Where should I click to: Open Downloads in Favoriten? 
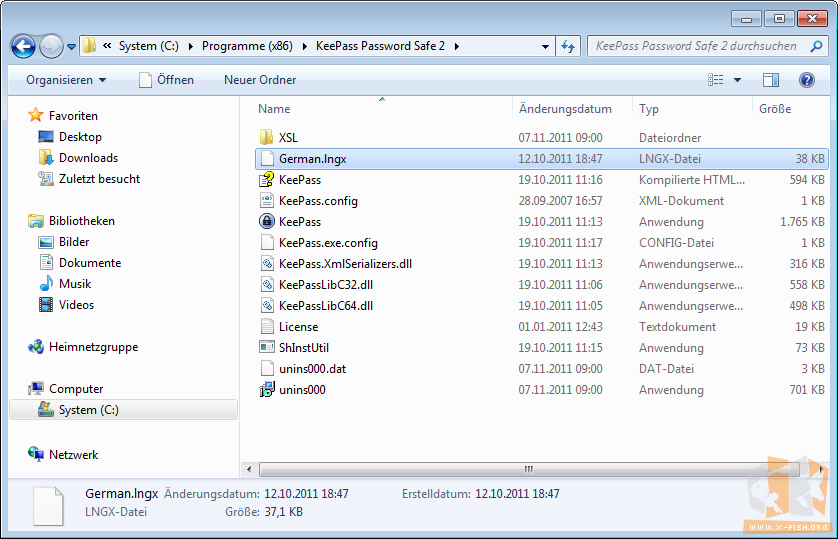[88, 158]
